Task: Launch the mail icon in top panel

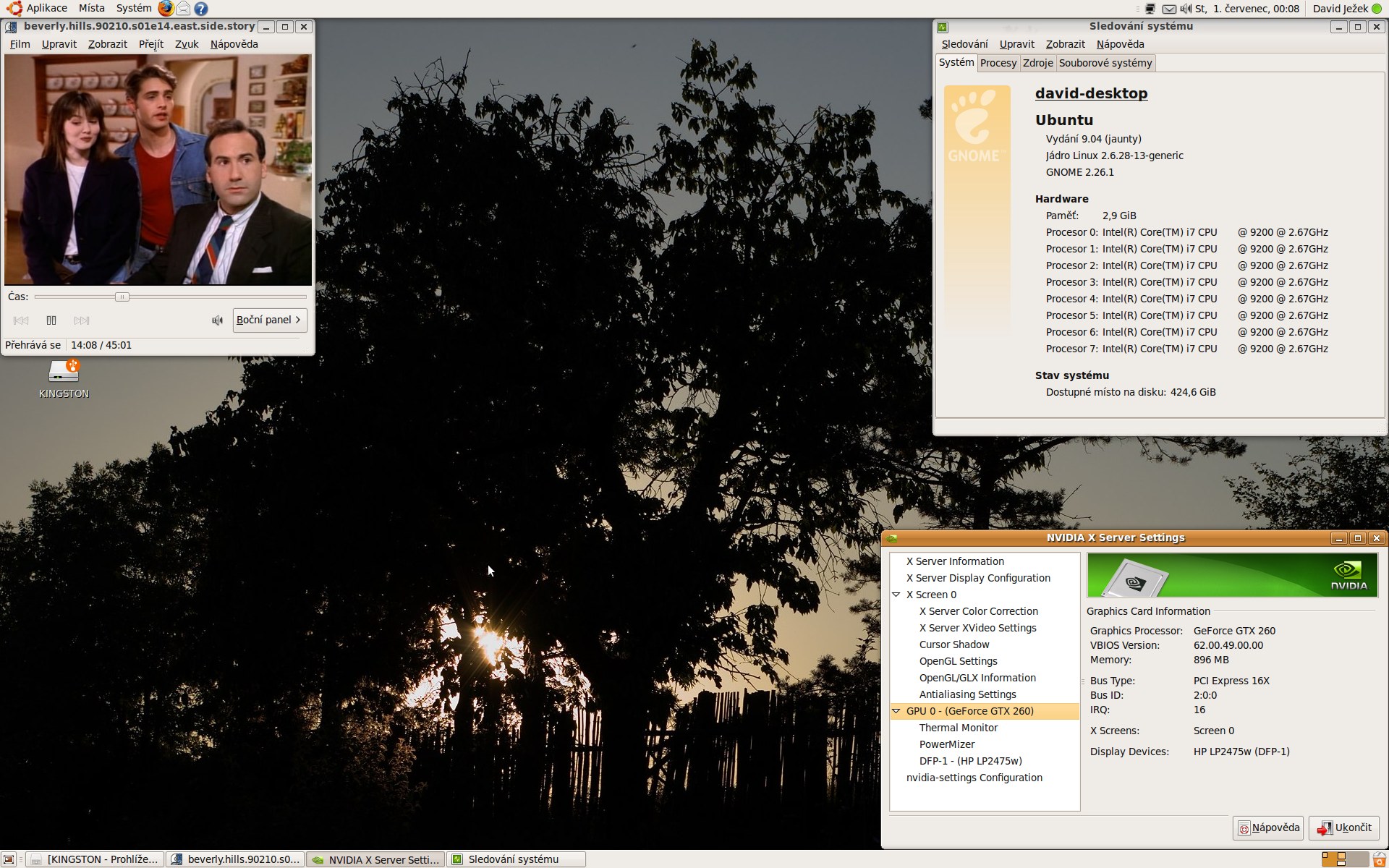Action: [184, 9]
